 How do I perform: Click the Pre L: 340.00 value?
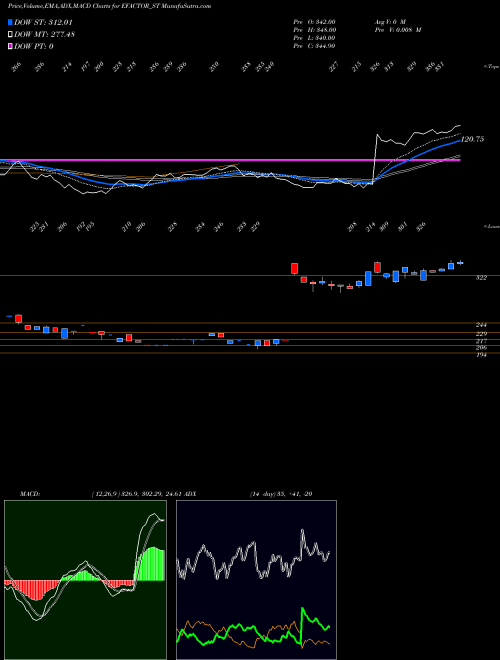pyautogui.click(x=314, y=37)
